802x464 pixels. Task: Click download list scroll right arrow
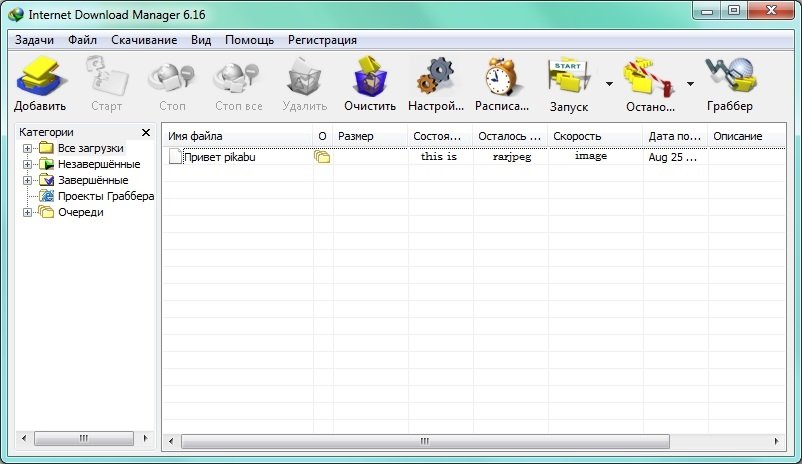[x=776, y=441]
